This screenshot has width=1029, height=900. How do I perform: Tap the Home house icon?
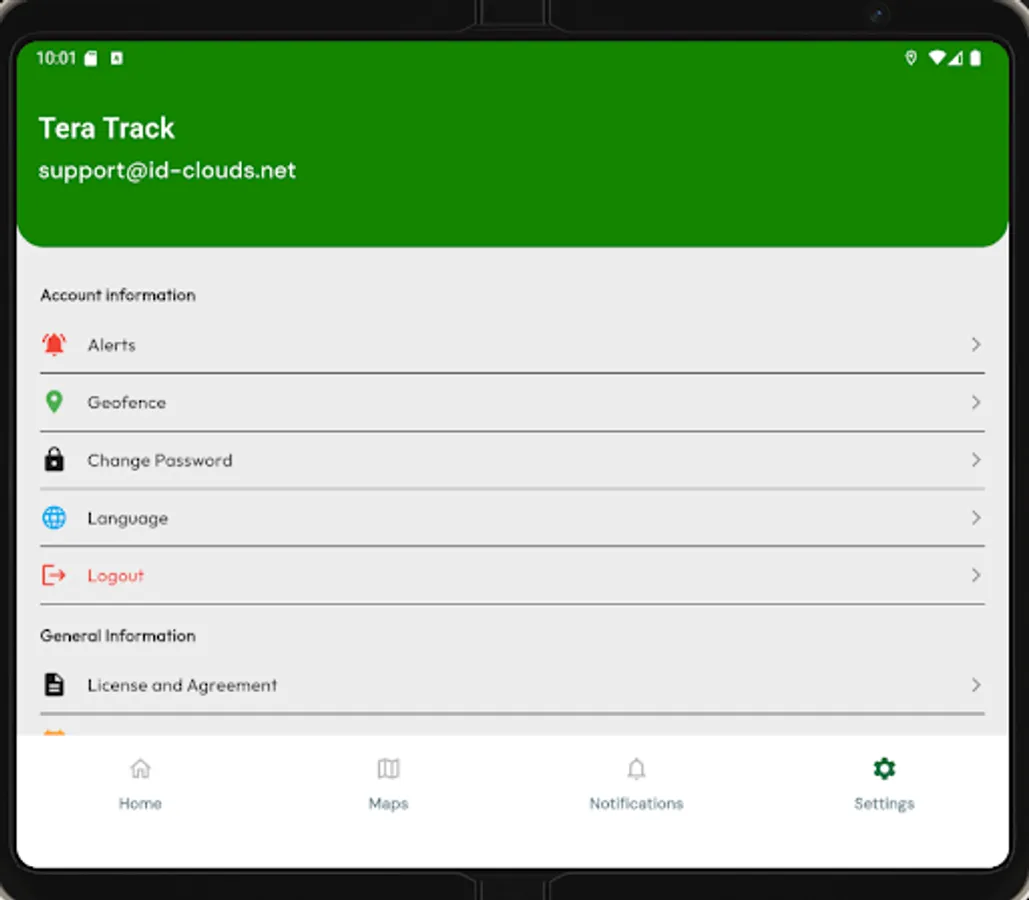click(x=140, y=768)
